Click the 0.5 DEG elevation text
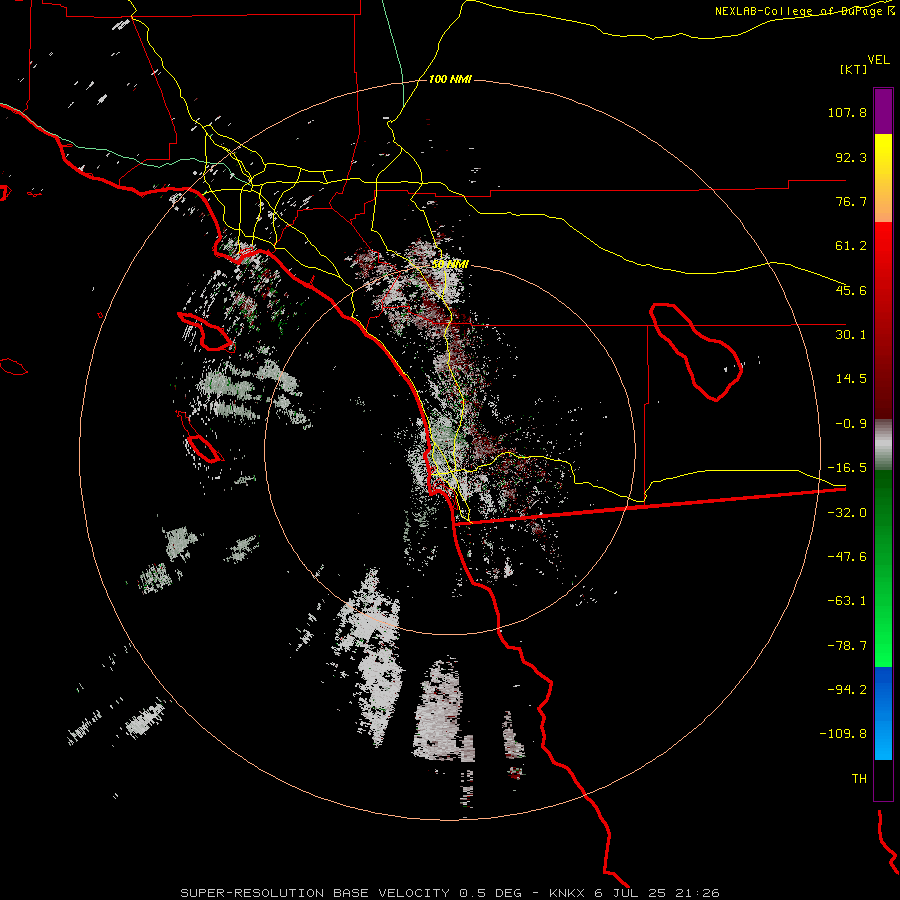900x900 pixels. (490, 893)
